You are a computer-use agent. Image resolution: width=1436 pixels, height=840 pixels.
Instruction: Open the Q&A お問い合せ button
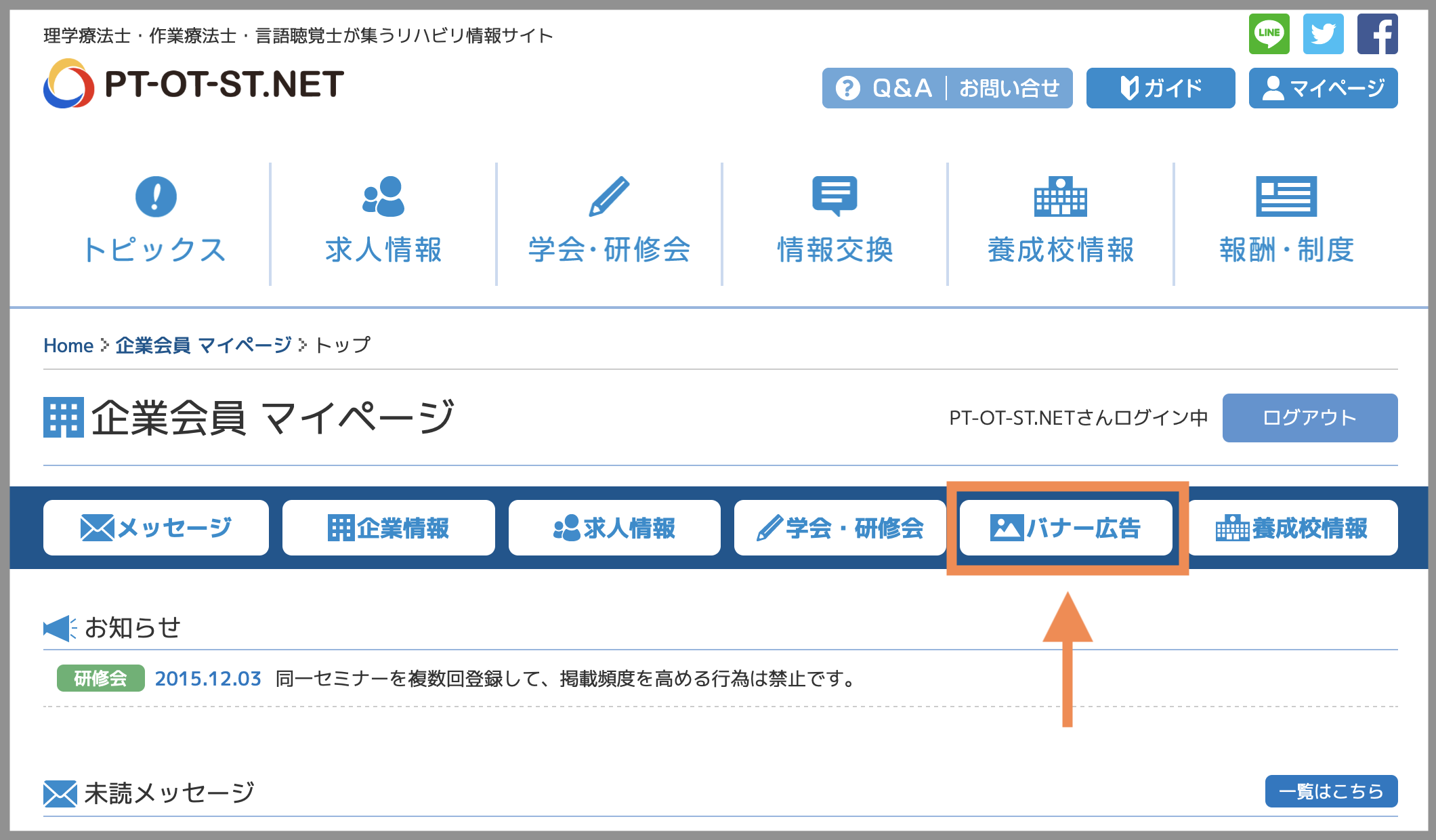(947, 88)
